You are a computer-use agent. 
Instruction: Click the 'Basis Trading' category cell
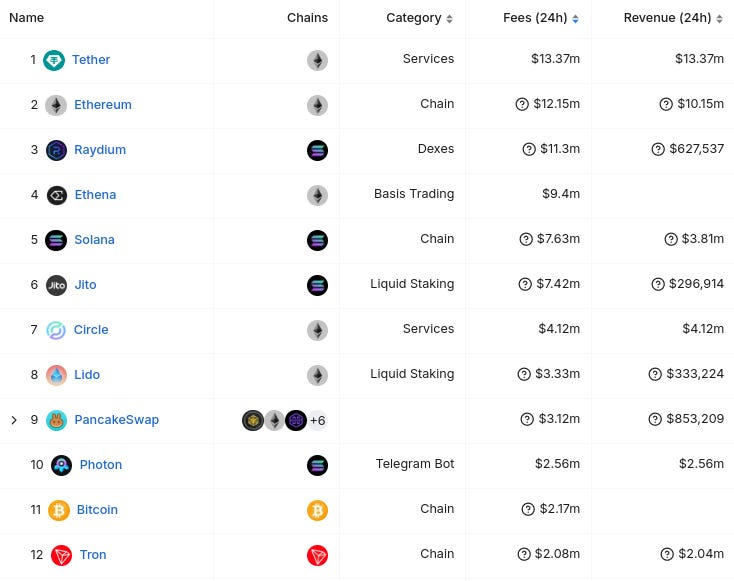414,194
